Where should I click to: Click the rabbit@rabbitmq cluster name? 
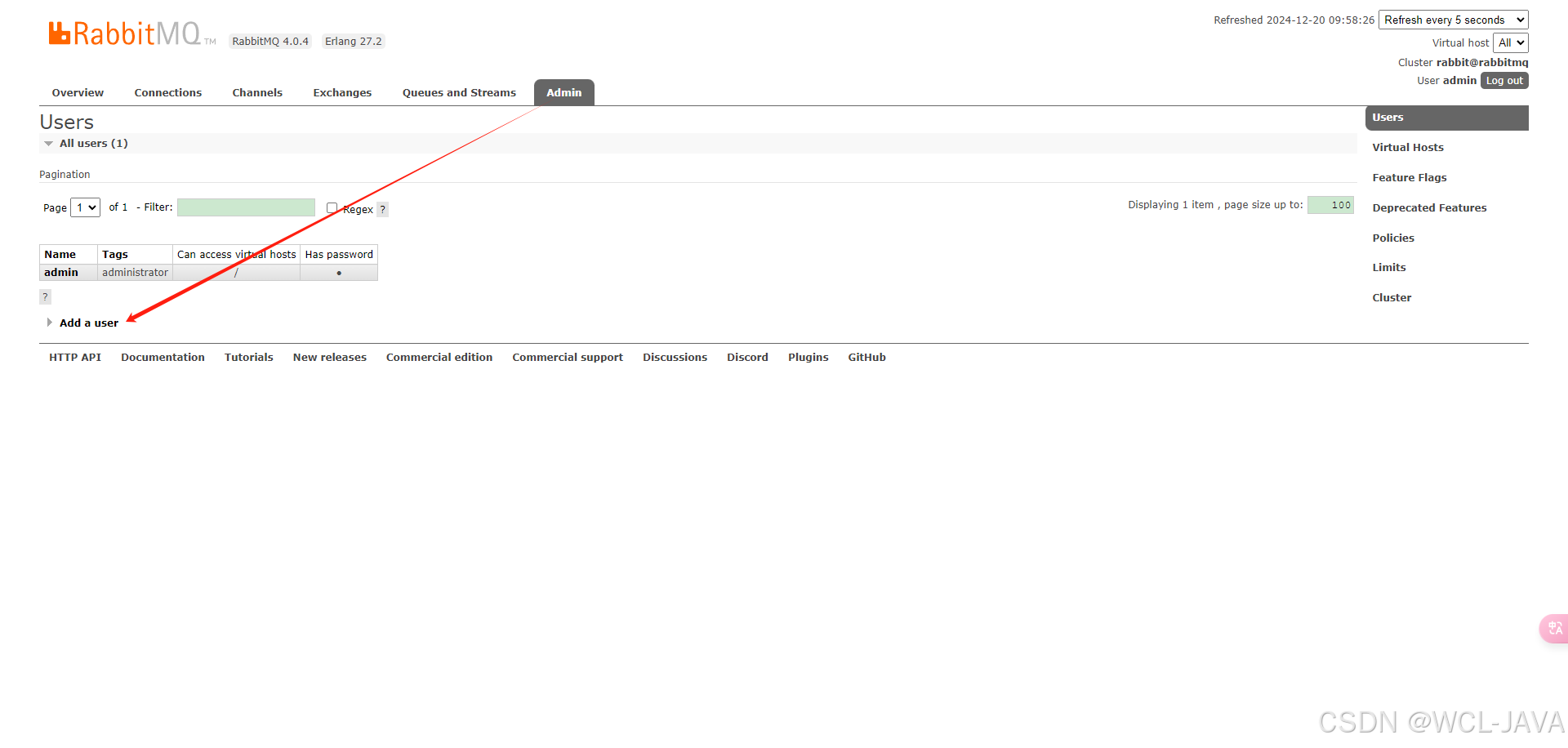1482,62
